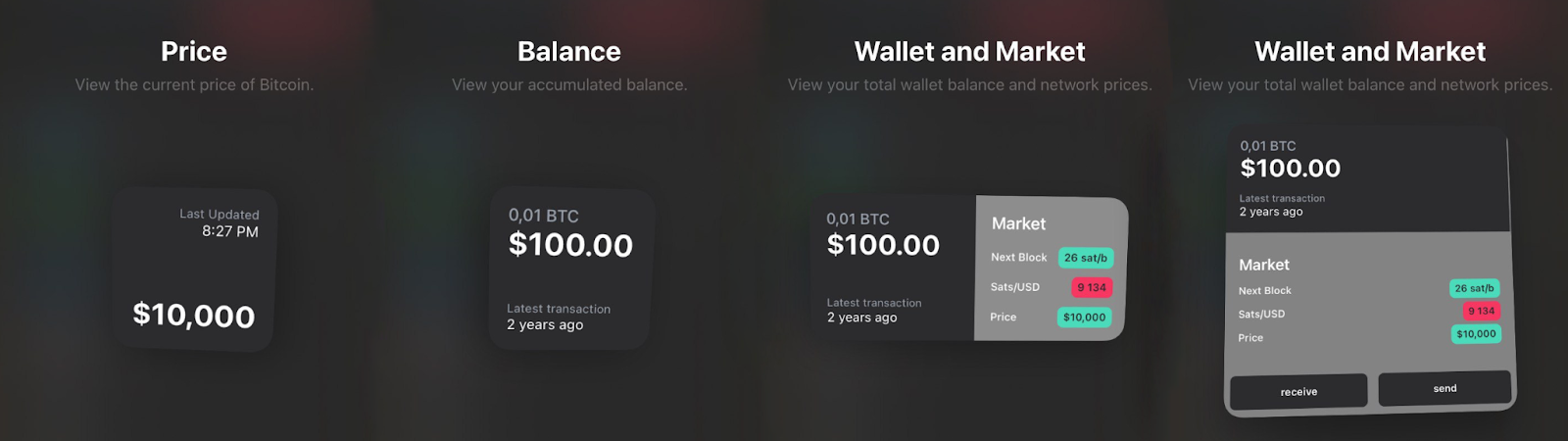Click the Market title in the tall widget with buttons
Viewport: 1568px width, 441px height.
coord(1264,265)
